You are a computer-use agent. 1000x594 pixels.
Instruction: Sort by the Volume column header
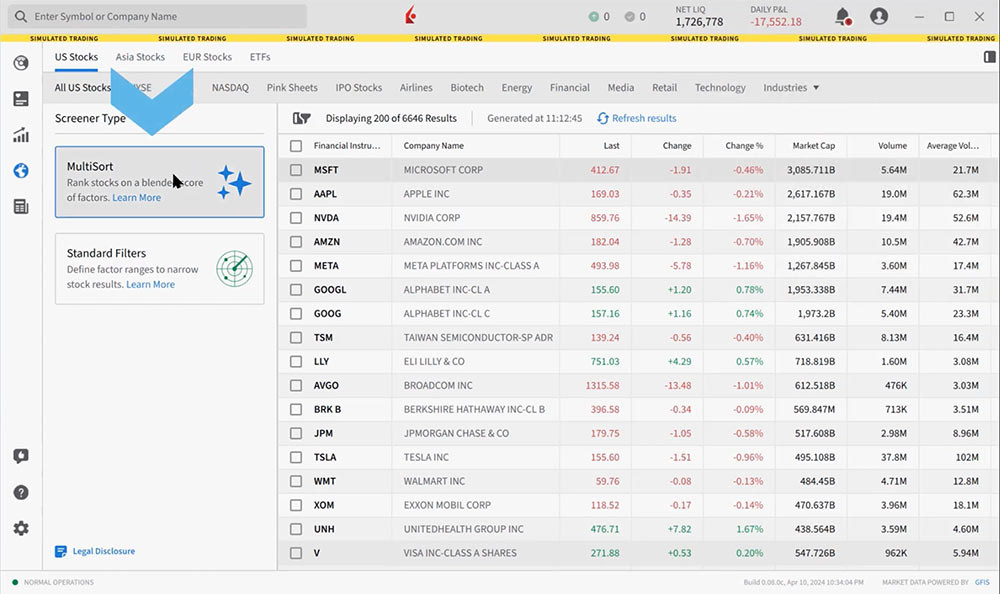click(892, 146)
